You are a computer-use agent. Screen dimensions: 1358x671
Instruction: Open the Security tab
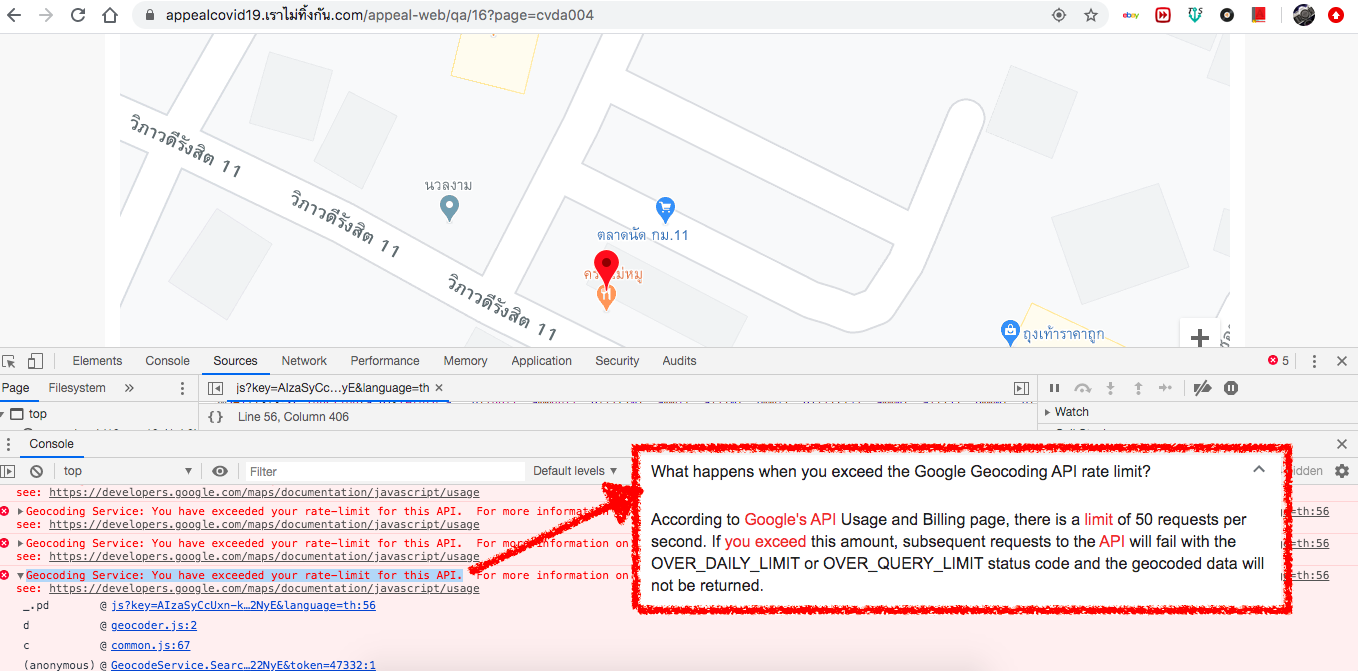pos(617,361)
